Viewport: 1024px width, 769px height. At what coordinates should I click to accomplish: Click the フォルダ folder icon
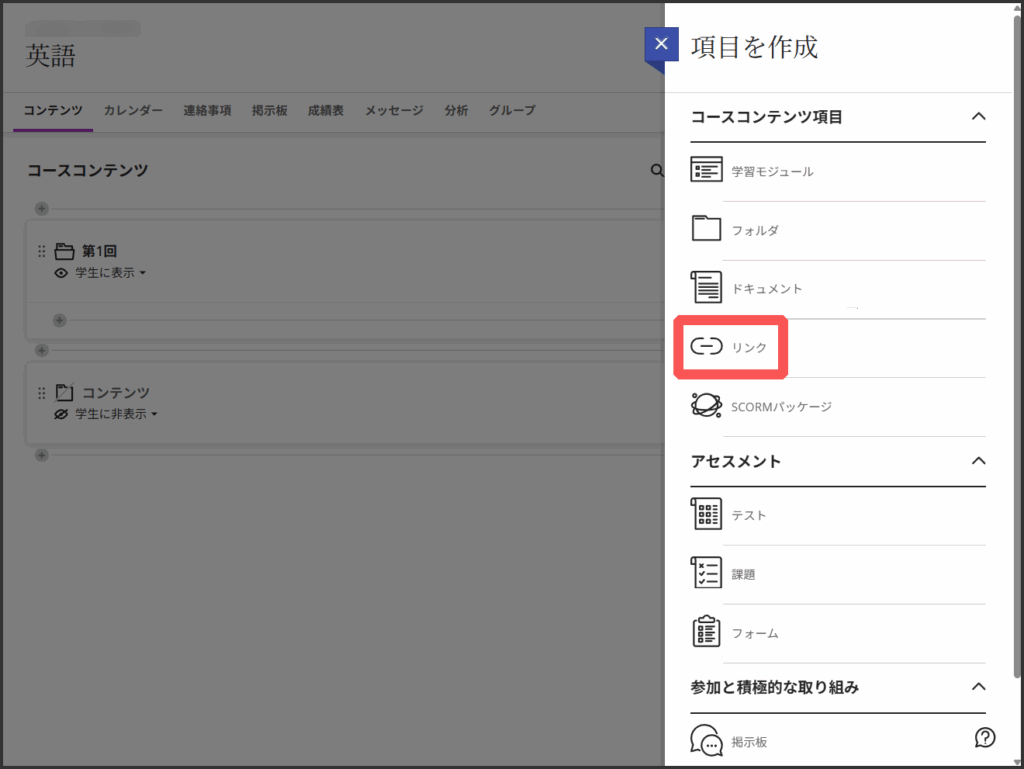[x=706, y=229]
